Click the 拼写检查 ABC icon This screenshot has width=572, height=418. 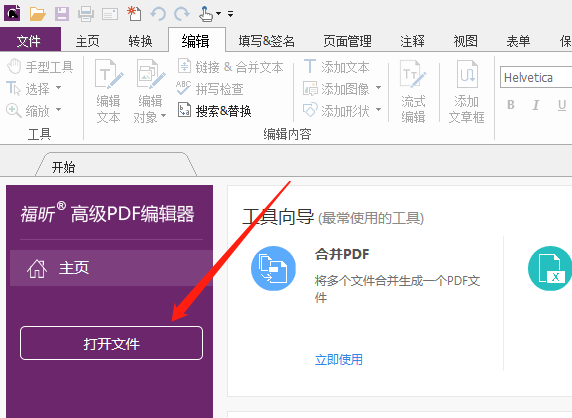click(x=183, y=88)
